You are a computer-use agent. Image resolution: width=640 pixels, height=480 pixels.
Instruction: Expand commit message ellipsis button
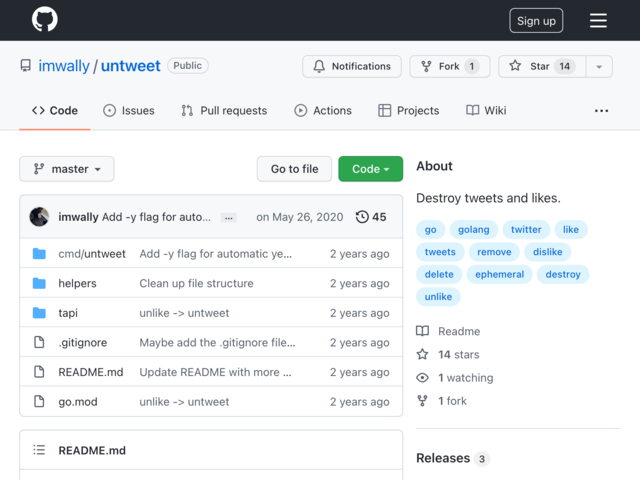tap(229, 218)
